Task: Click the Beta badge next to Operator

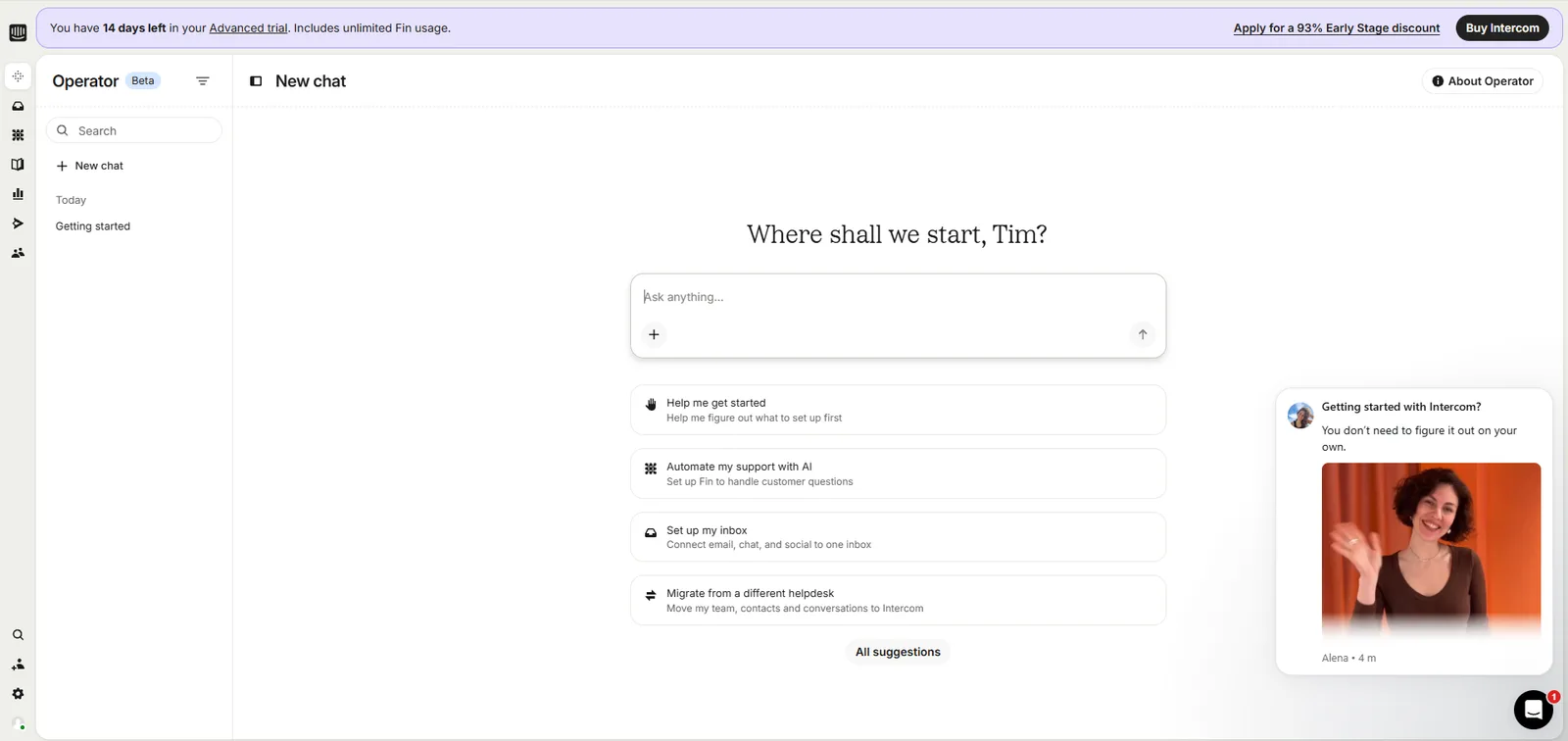Action: pos(143,80)
